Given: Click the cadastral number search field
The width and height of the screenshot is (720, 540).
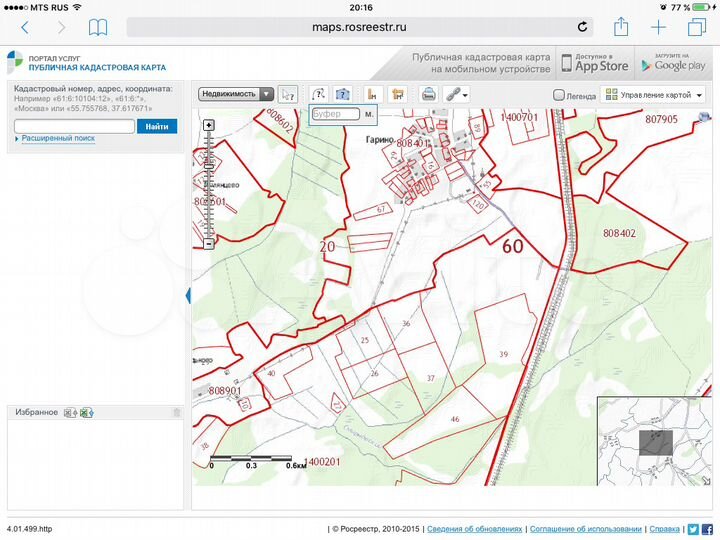Looking at the screenshot, I should coord(74,126).
